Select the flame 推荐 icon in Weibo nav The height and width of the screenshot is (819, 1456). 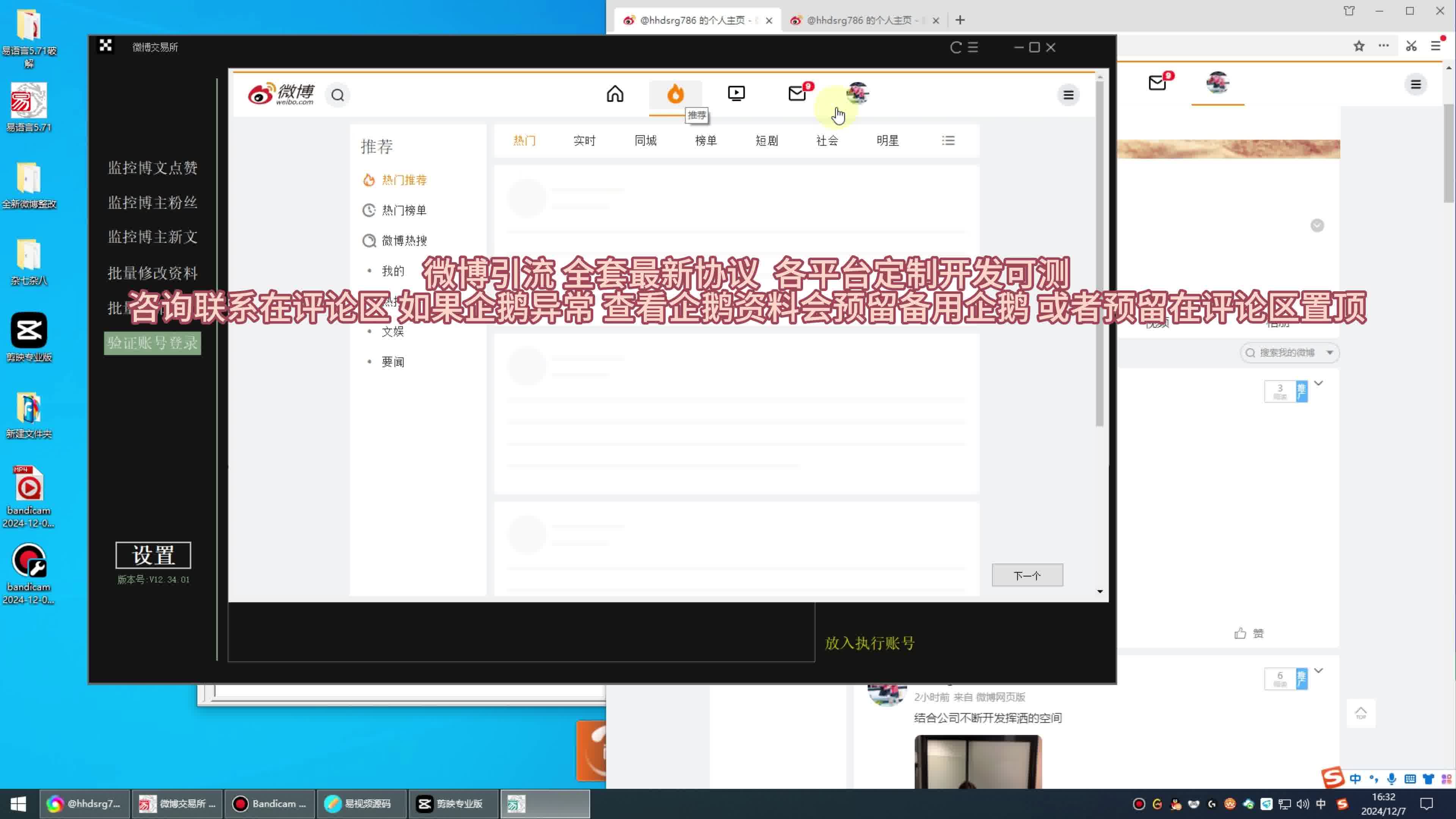click(675, 94)
